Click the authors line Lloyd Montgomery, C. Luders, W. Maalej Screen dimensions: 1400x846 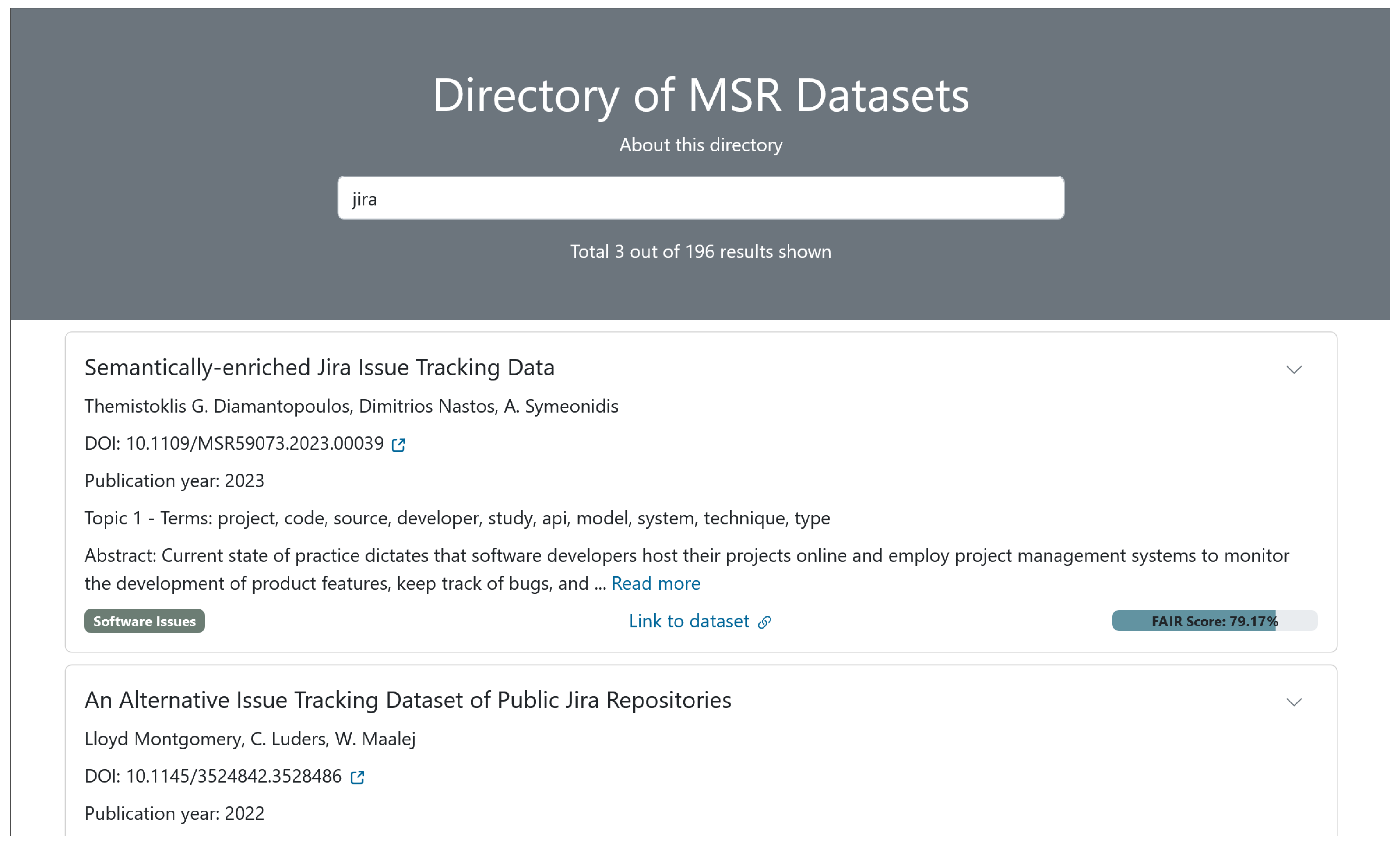tap(250, 739)
